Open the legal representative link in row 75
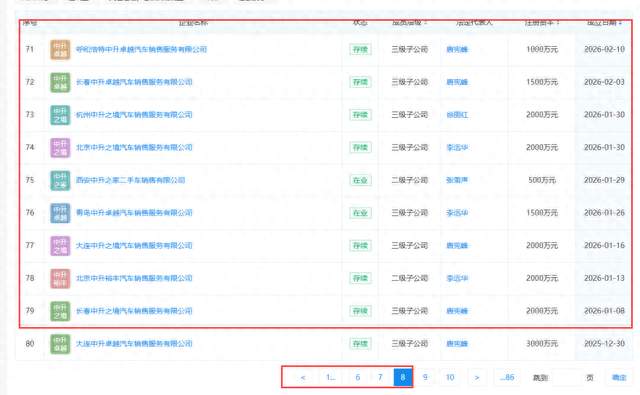Viewport: 640px width, 395px height. point(457,180)
